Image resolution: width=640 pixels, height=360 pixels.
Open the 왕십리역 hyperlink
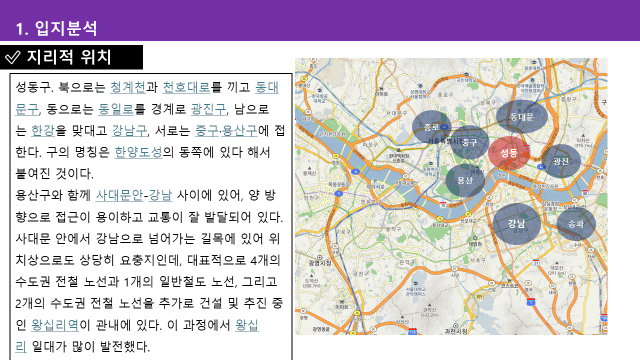[x=55, y=325]
